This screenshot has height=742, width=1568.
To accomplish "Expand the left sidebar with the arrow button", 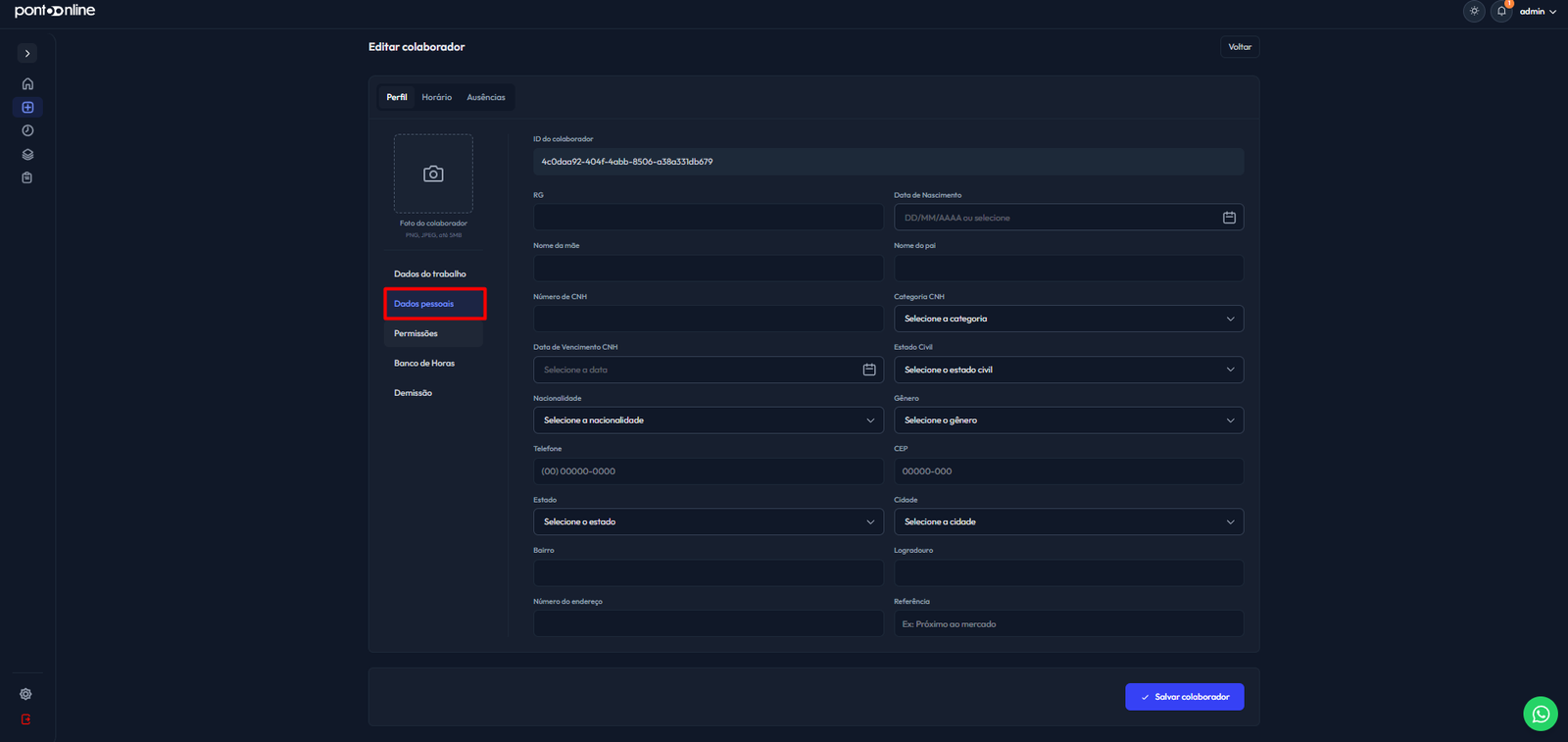I will (27, 53).
